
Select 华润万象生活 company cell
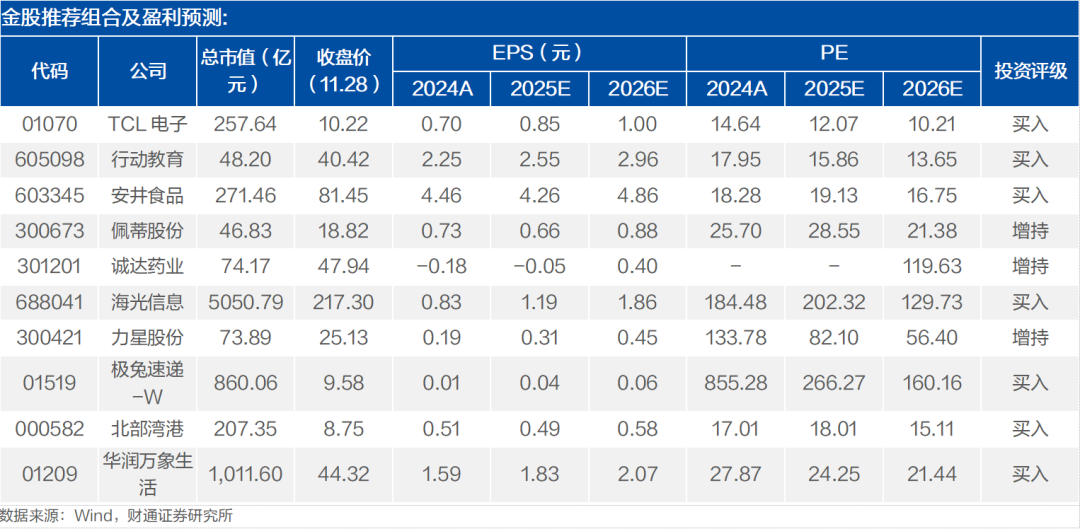pos(148,474)
